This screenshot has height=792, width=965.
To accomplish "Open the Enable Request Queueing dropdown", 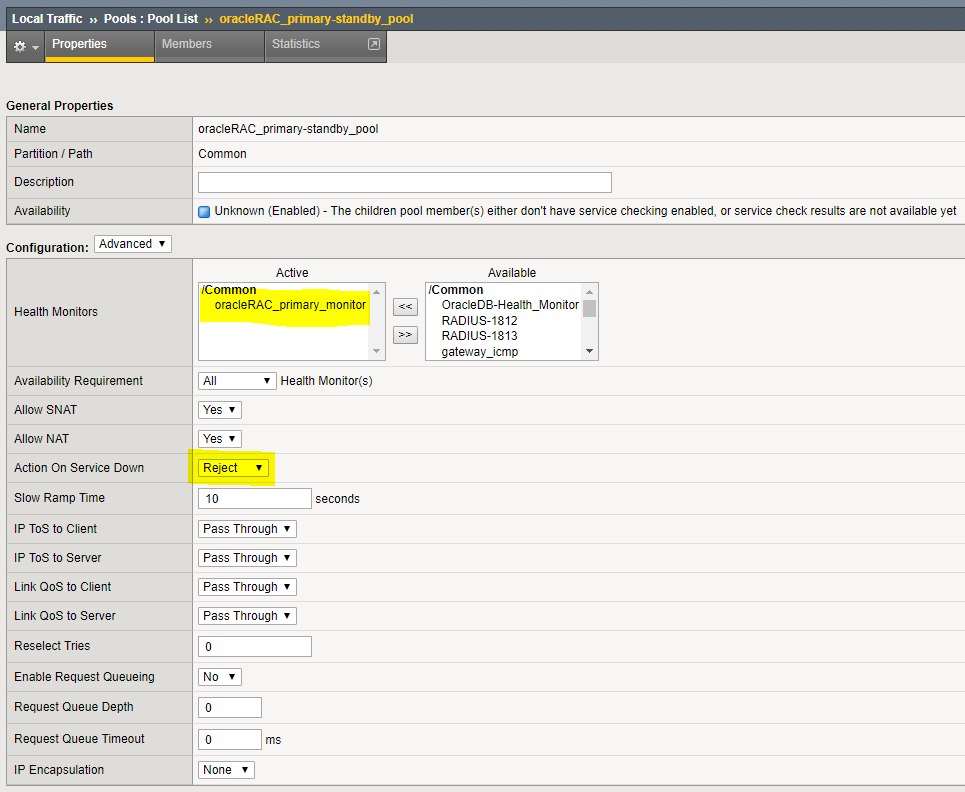I will tap(220, 677).
